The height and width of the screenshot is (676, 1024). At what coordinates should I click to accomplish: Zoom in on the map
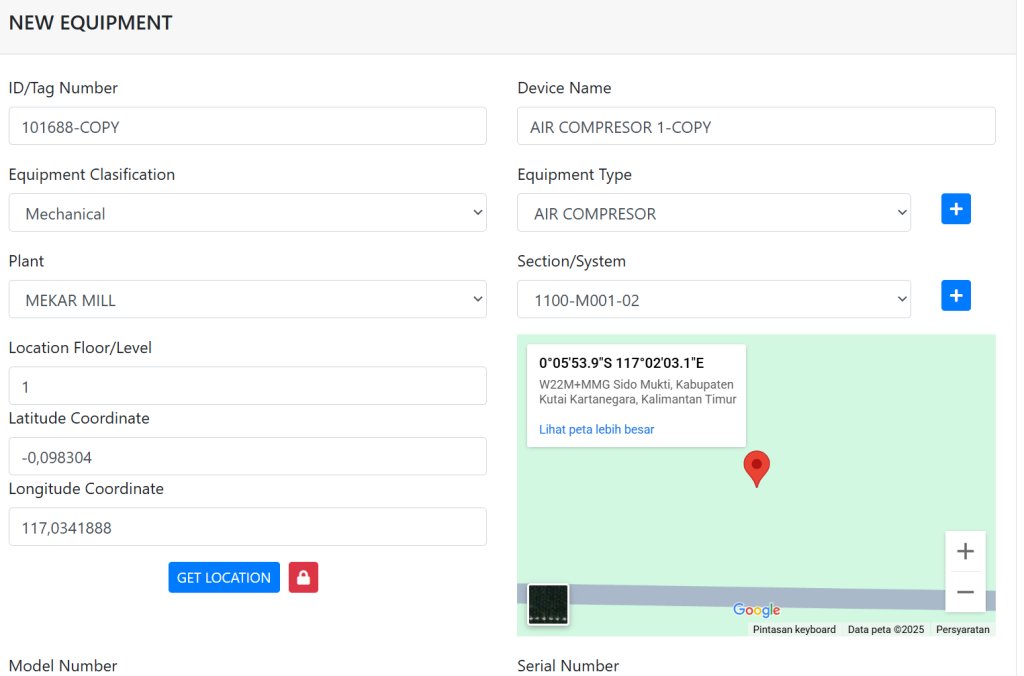(965, 552)
